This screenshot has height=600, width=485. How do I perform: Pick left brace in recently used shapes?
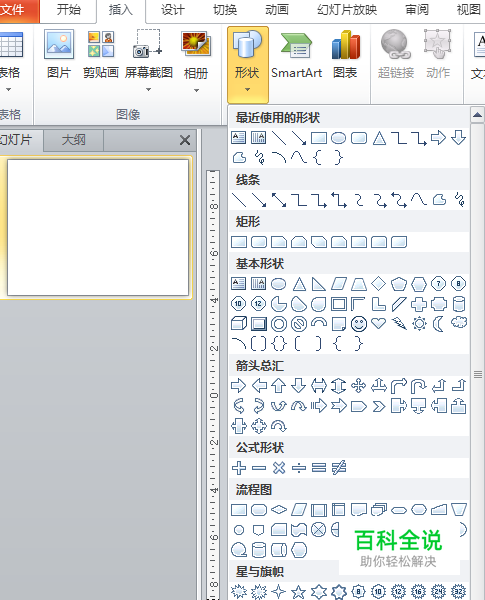317,158
